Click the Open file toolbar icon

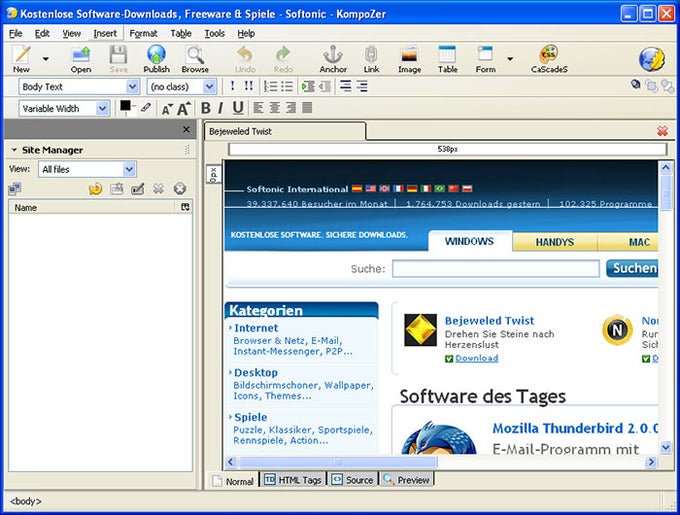tap(81, 59)
